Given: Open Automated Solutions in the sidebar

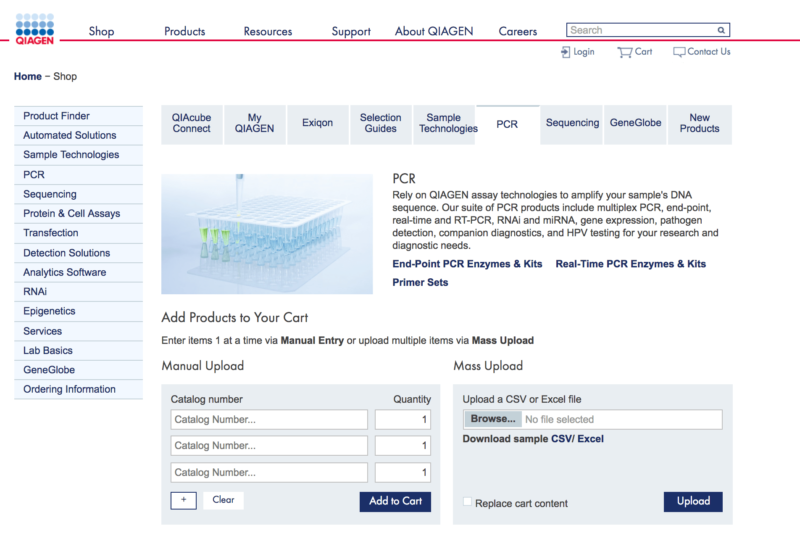Looking at the screenshot, I should pyautogui.click(x=79, y=135).
